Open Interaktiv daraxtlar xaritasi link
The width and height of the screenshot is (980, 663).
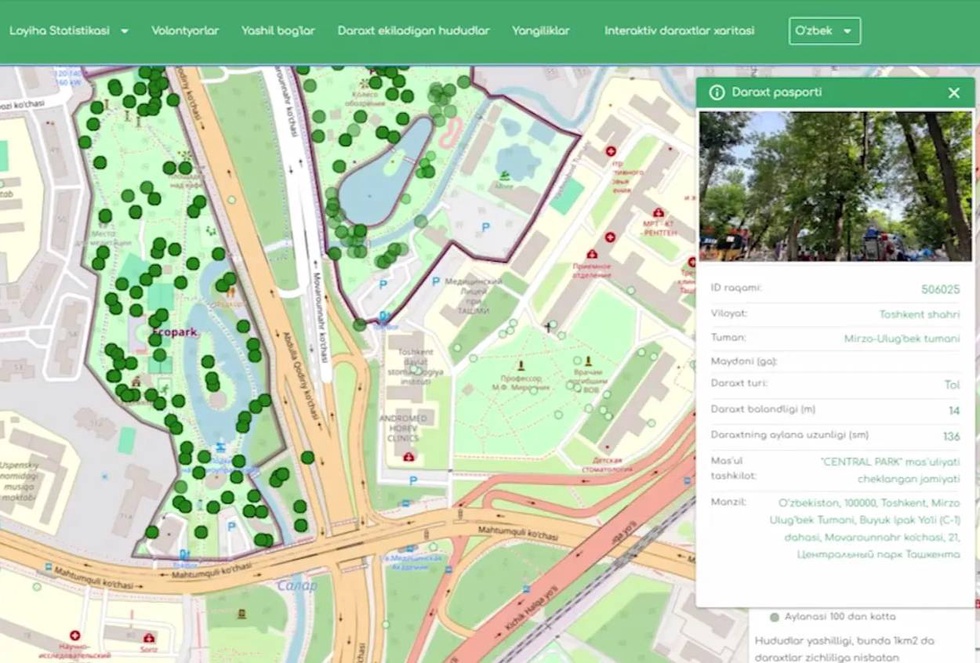point(679,31)
